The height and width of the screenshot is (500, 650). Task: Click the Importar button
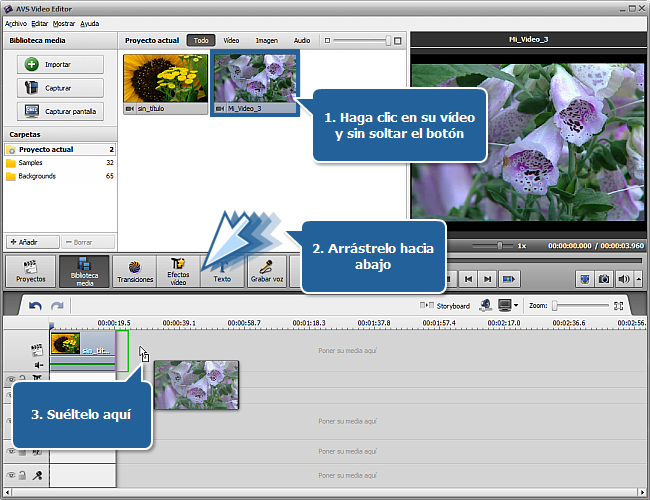(x=59, y=64)
